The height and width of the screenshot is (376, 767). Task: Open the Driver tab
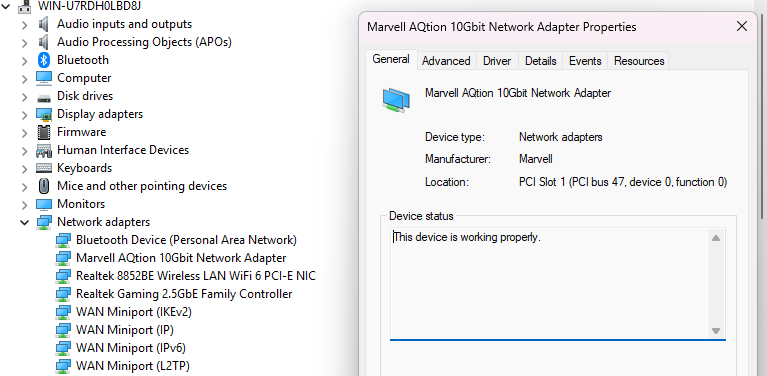[x=497, y=61]
